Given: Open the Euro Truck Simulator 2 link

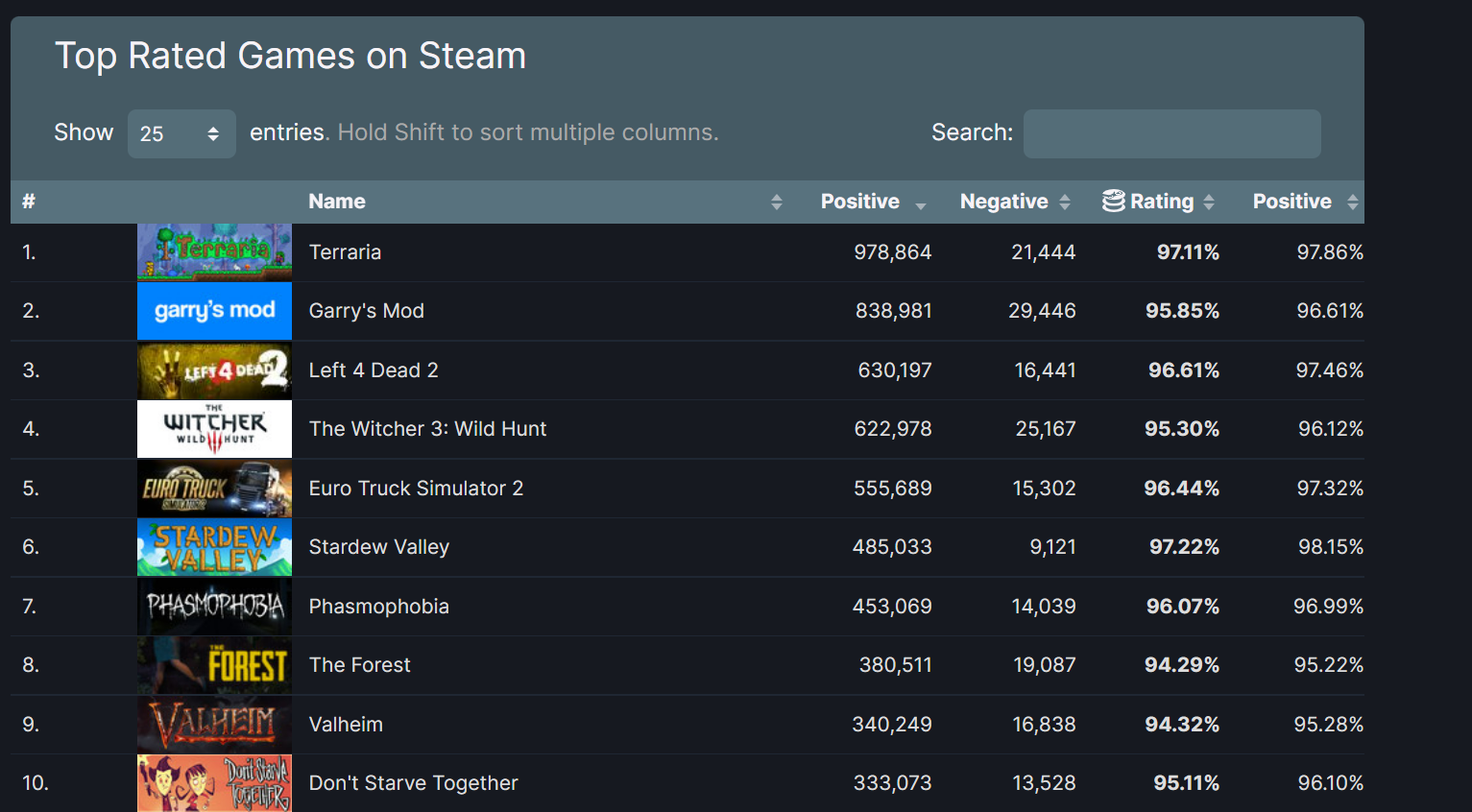Looking at the screenshot, I should 416,489.
